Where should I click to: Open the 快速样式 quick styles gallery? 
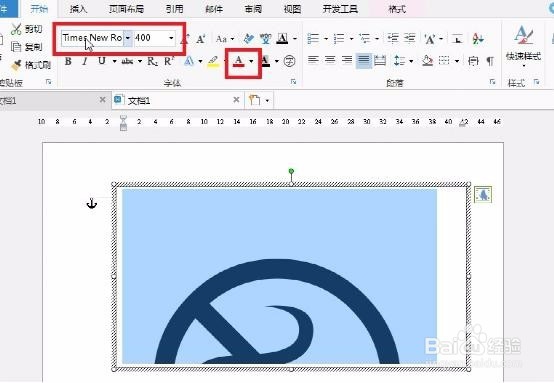(x=523, y=45)
